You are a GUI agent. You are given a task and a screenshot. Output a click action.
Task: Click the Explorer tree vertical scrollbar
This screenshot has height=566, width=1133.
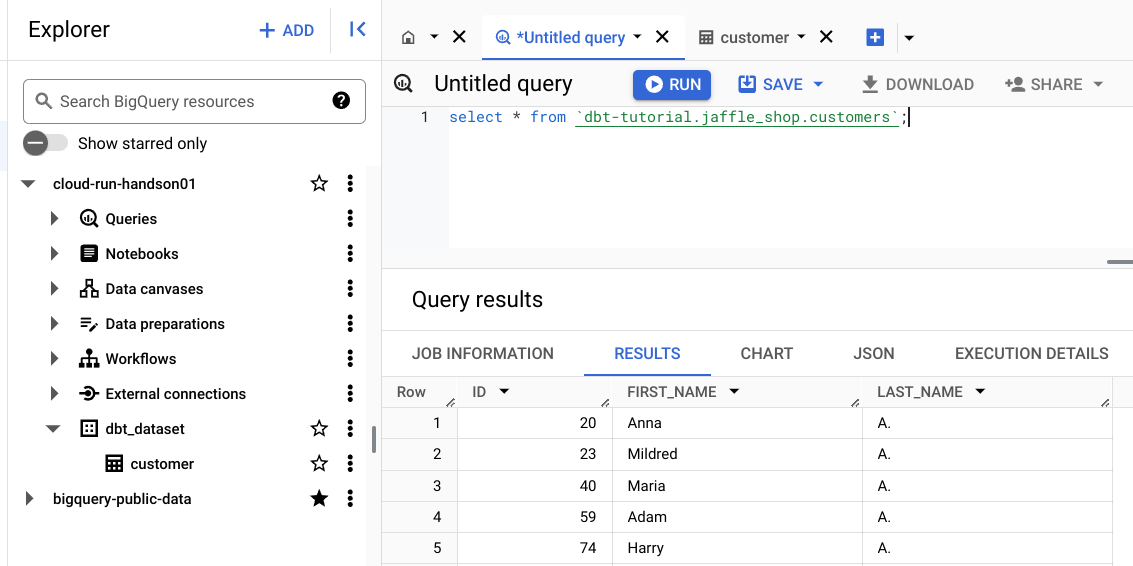(x=374, y=439)
